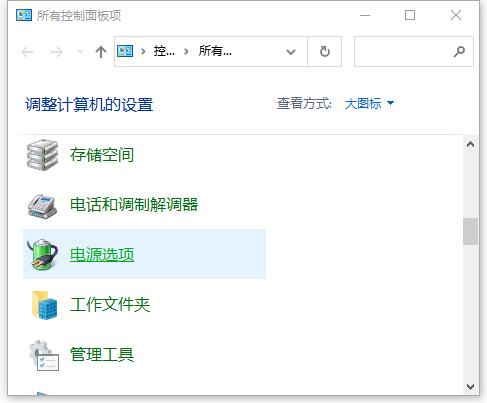This screenshot has height=403, width=487.
Task: Click the 存储空间 link
Action: coord(102,155)
